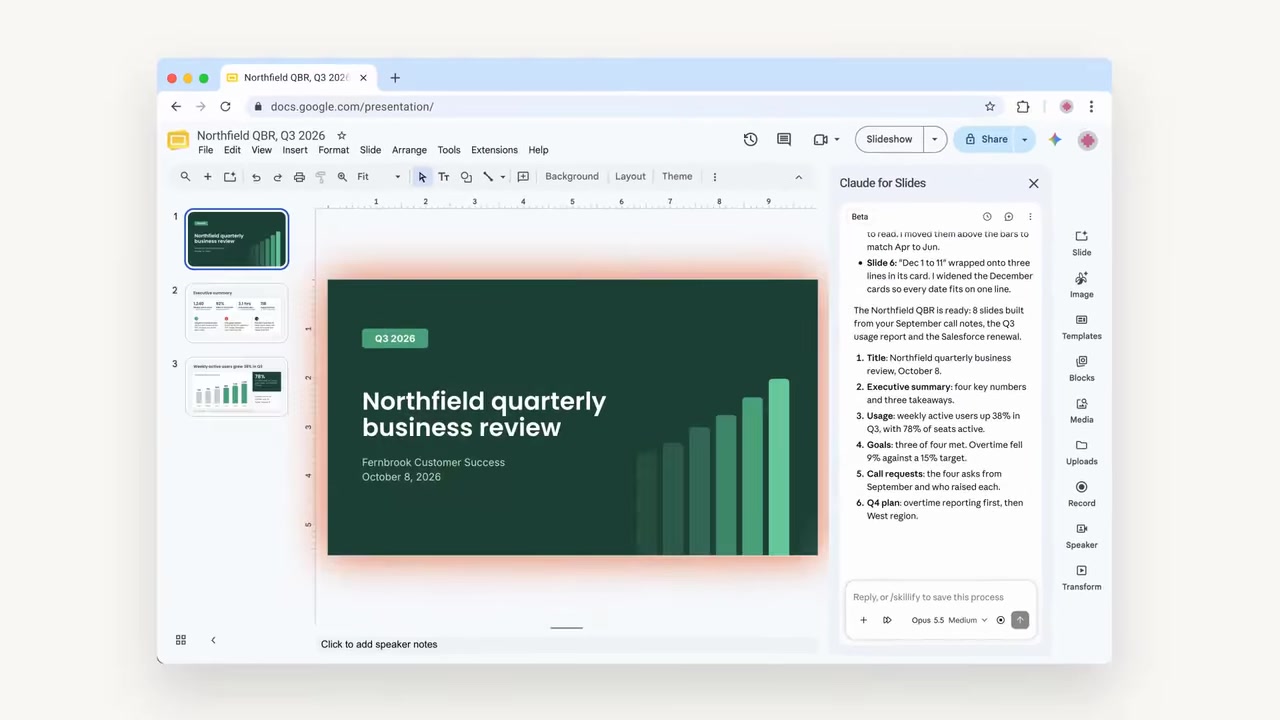Screen dimensions: 1280x720
Task: Expand the Slideshow options arrow
Action: pyautogui.click(x=935, y=139)
